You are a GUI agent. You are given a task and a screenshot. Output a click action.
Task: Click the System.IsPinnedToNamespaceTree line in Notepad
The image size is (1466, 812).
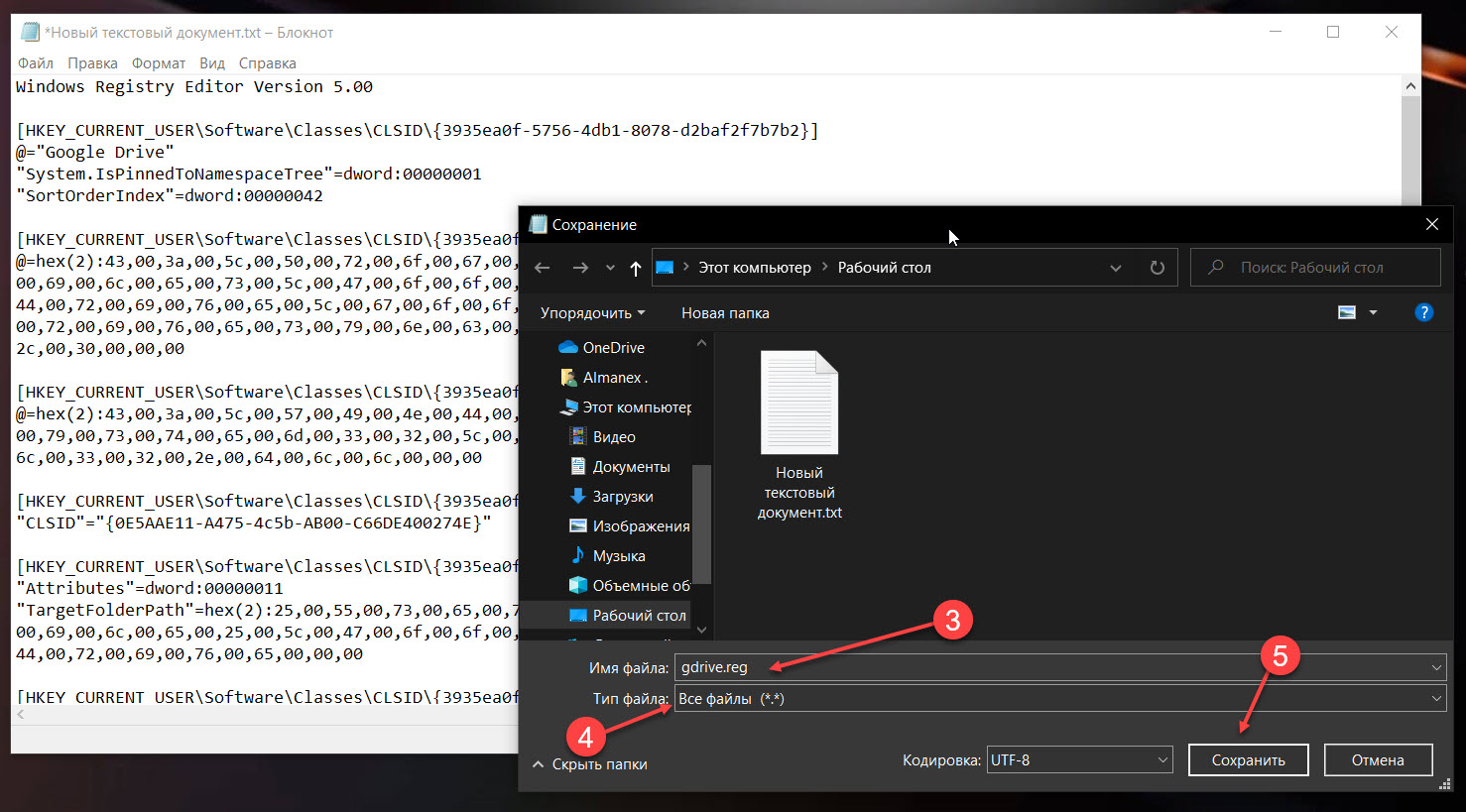(x=249, y=174)
